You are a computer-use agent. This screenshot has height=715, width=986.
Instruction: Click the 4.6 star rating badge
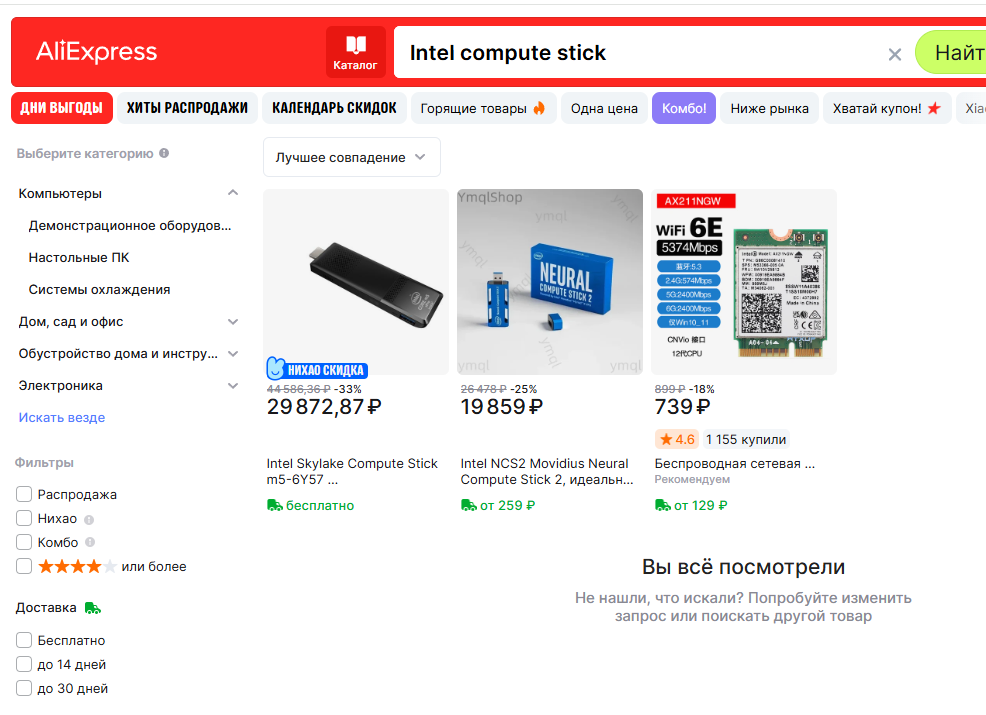tap(676, 439)
